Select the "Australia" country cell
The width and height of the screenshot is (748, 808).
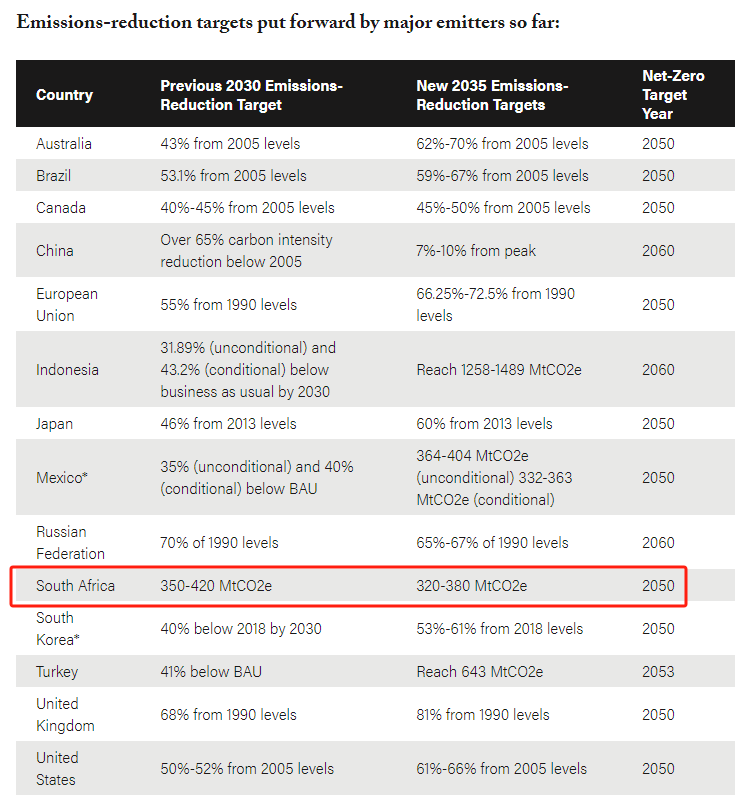(64, 144)
